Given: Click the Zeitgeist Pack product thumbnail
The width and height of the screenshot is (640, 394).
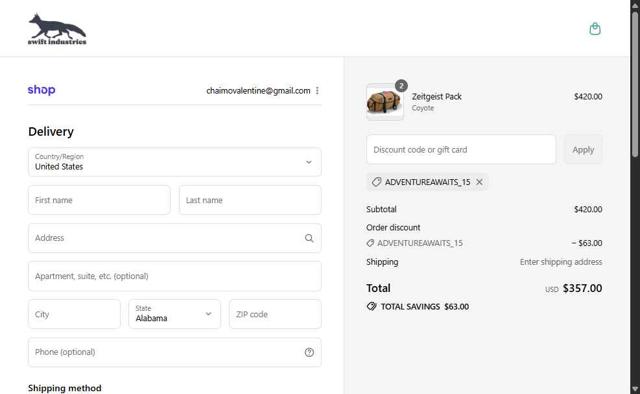Looking at the screenshot, I should [x=385, y=102].
